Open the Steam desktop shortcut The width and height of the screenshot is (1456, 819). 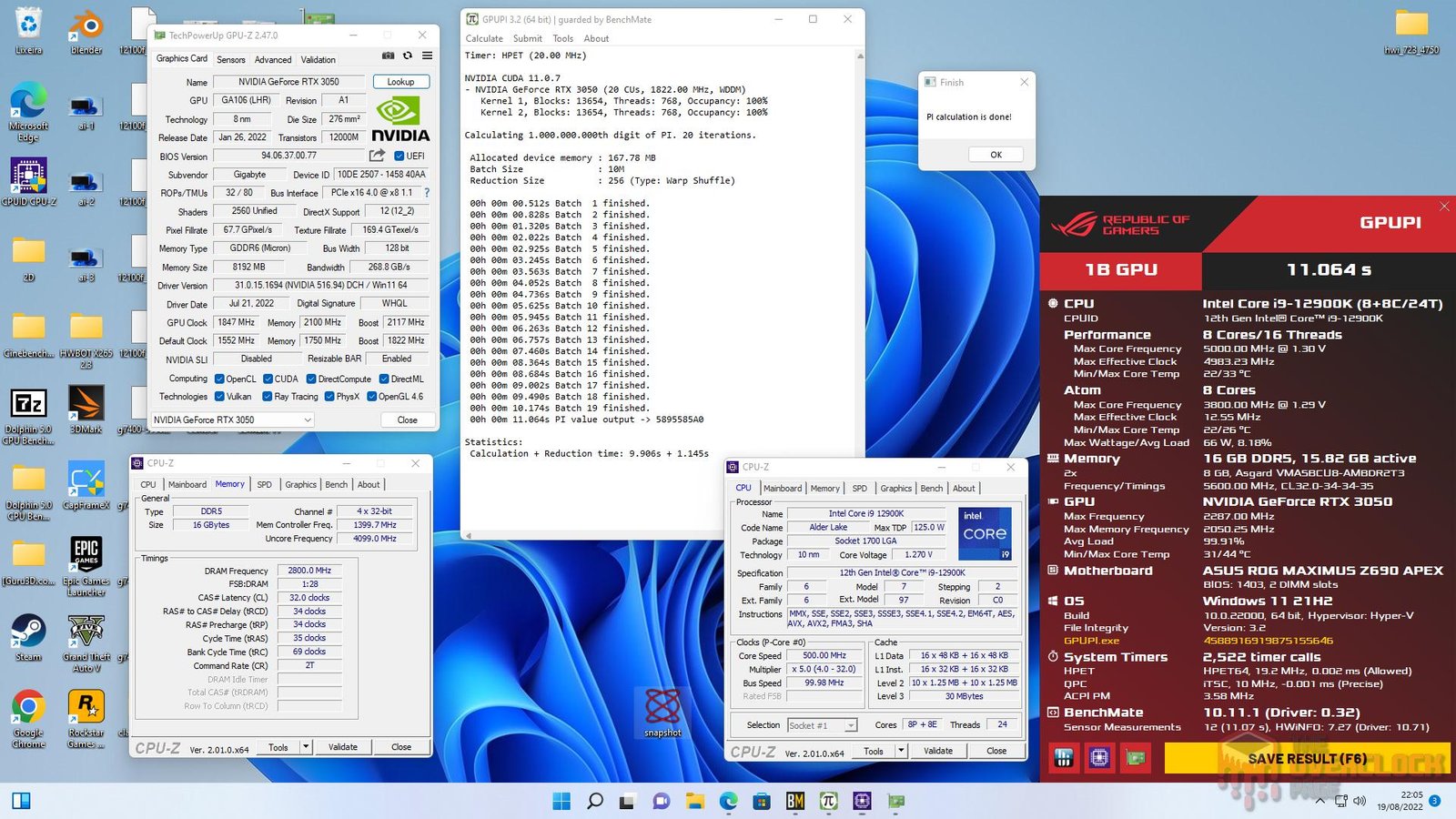click(x=28, y=638)
